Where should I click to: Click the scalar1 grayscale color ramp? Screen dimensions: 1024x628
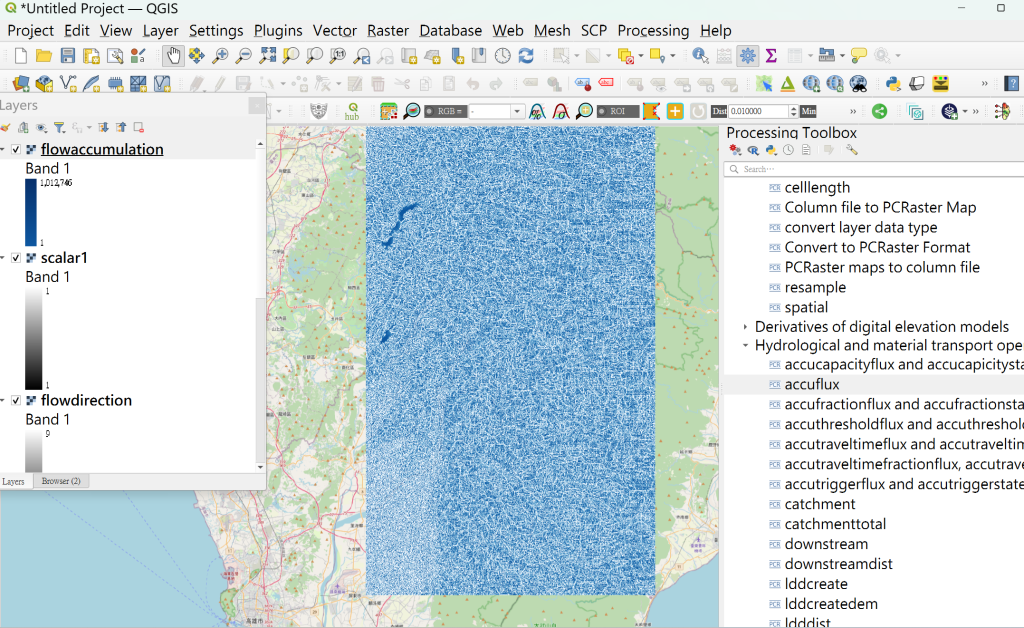(x=33, y=339)
